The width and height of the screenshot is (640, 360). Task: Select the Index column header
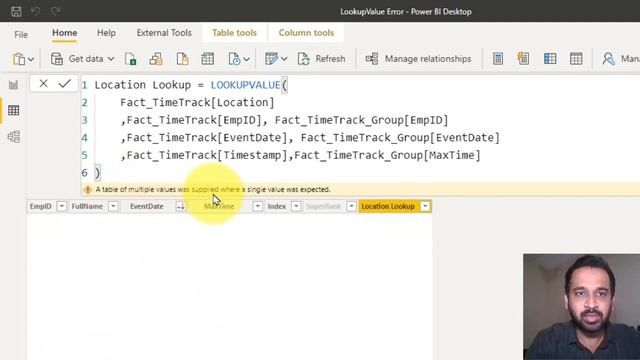click(x=277, y=207)
